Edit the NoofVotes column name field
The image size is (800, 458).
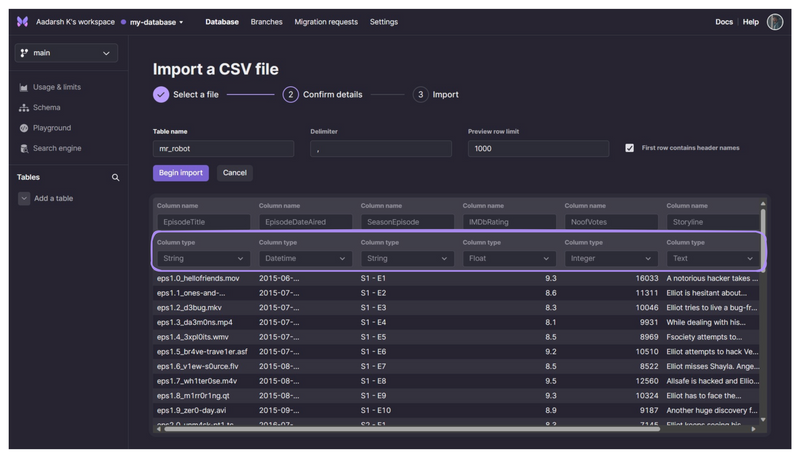tap(611, 222)
